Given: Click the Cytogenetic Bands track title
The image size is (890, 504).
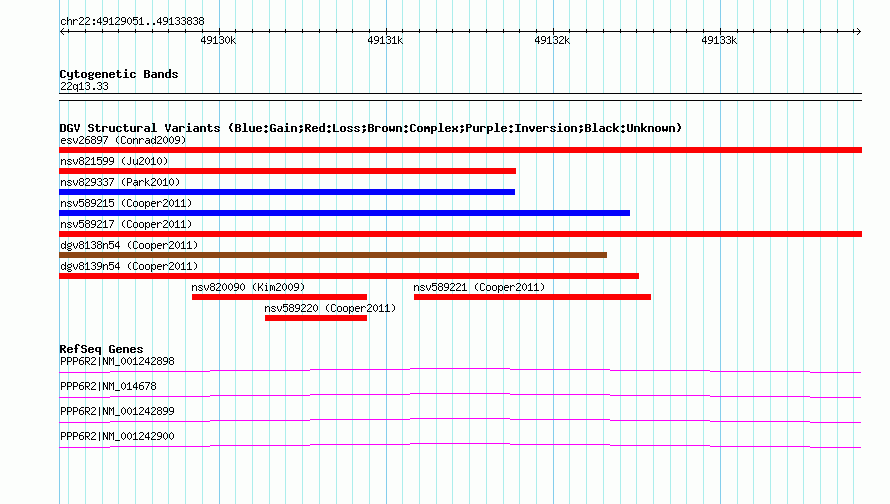Looking at the screenshot, I should 119,74.
